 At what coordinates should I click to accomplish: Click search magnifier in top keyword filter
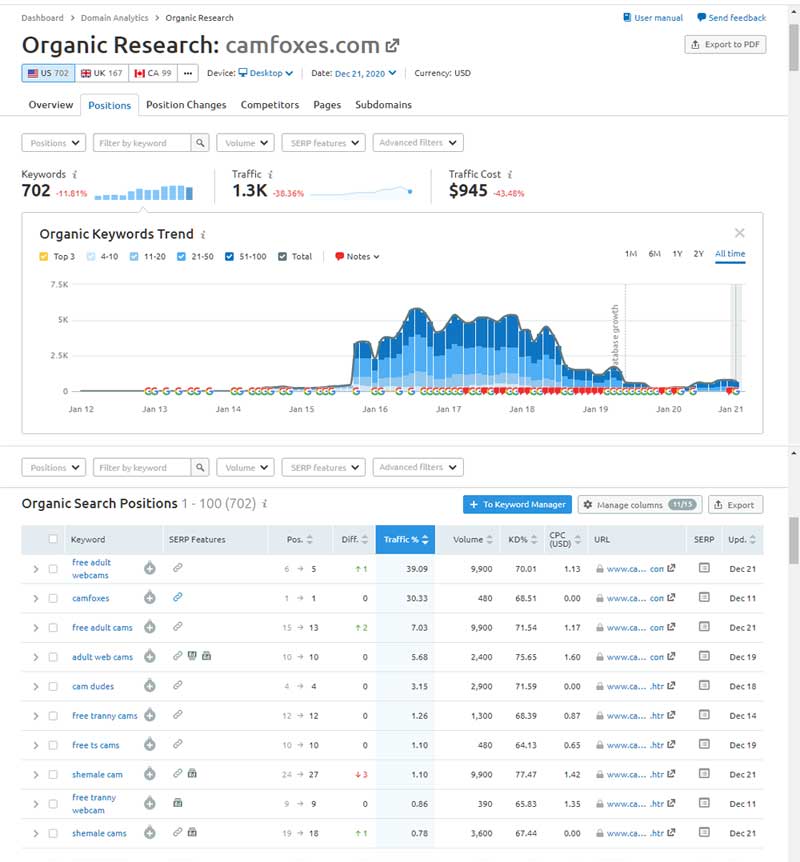(x=200, y=143)
